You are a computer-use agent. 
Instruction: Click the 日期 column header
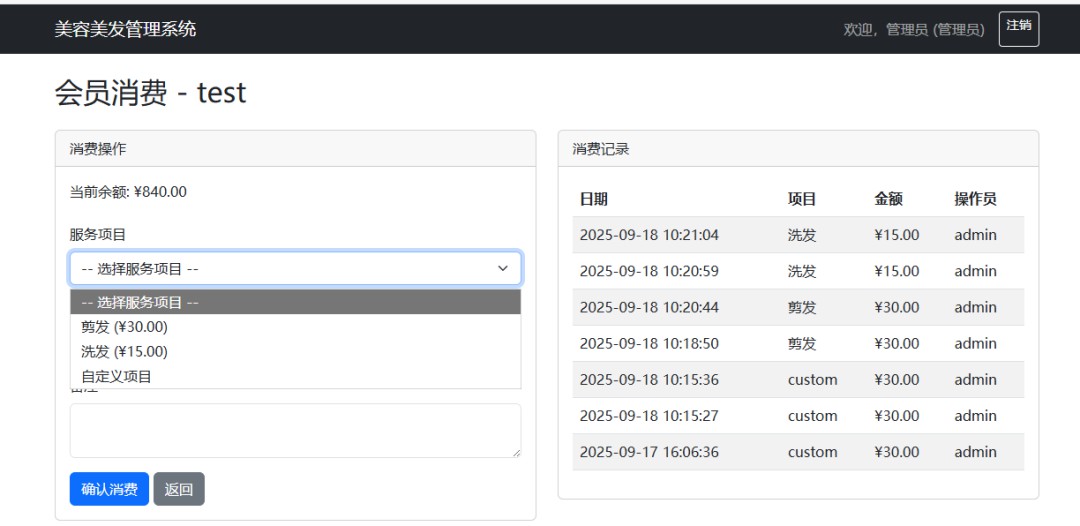click(594, 199)
